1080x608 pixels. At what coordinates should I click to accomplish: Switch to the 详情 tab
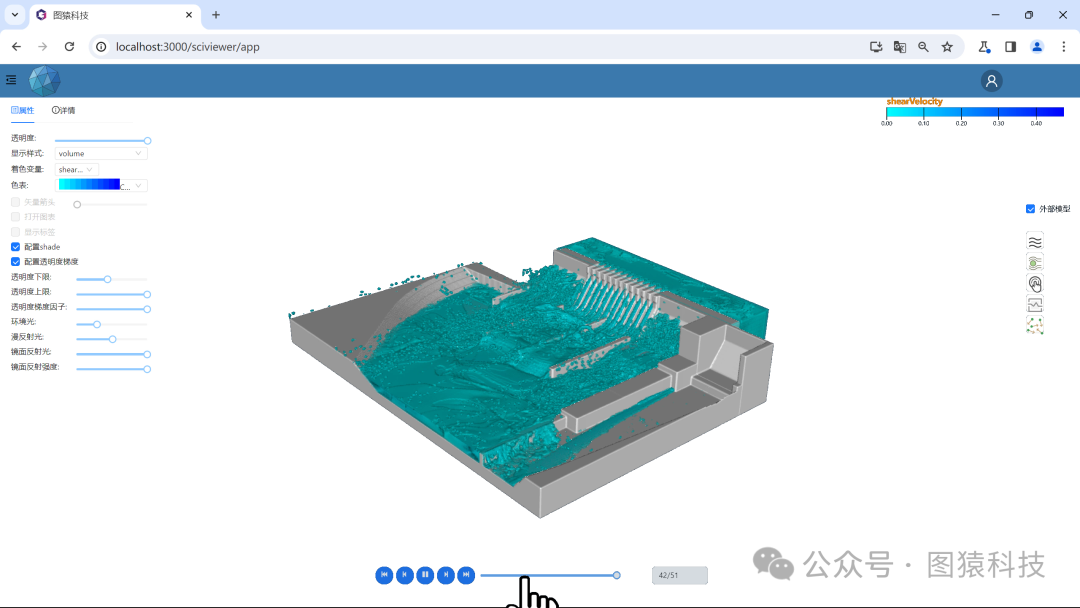[63, 110]
